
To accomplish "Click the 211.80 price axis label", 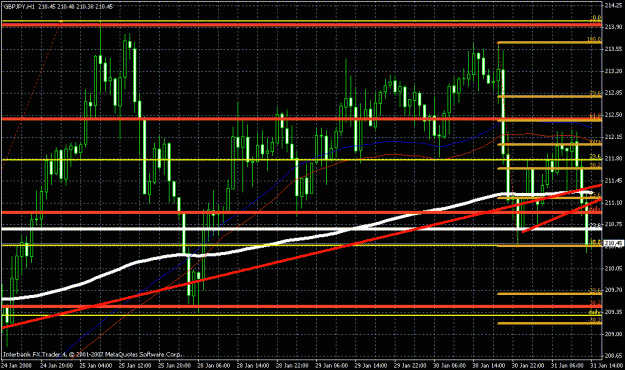I will [x=613, y=159].
